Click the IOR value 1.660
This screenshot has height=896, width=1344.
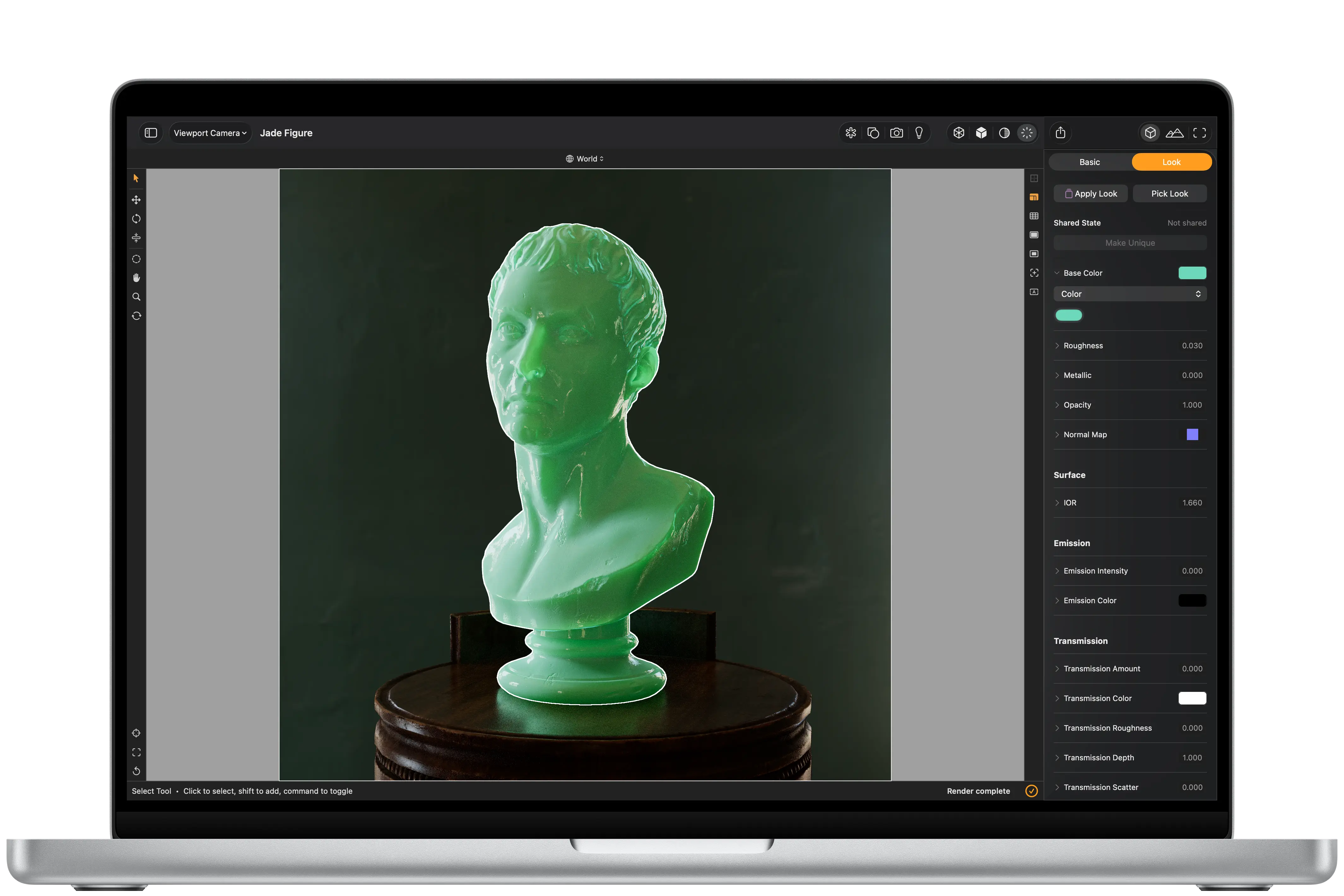tap(1192, 503)
